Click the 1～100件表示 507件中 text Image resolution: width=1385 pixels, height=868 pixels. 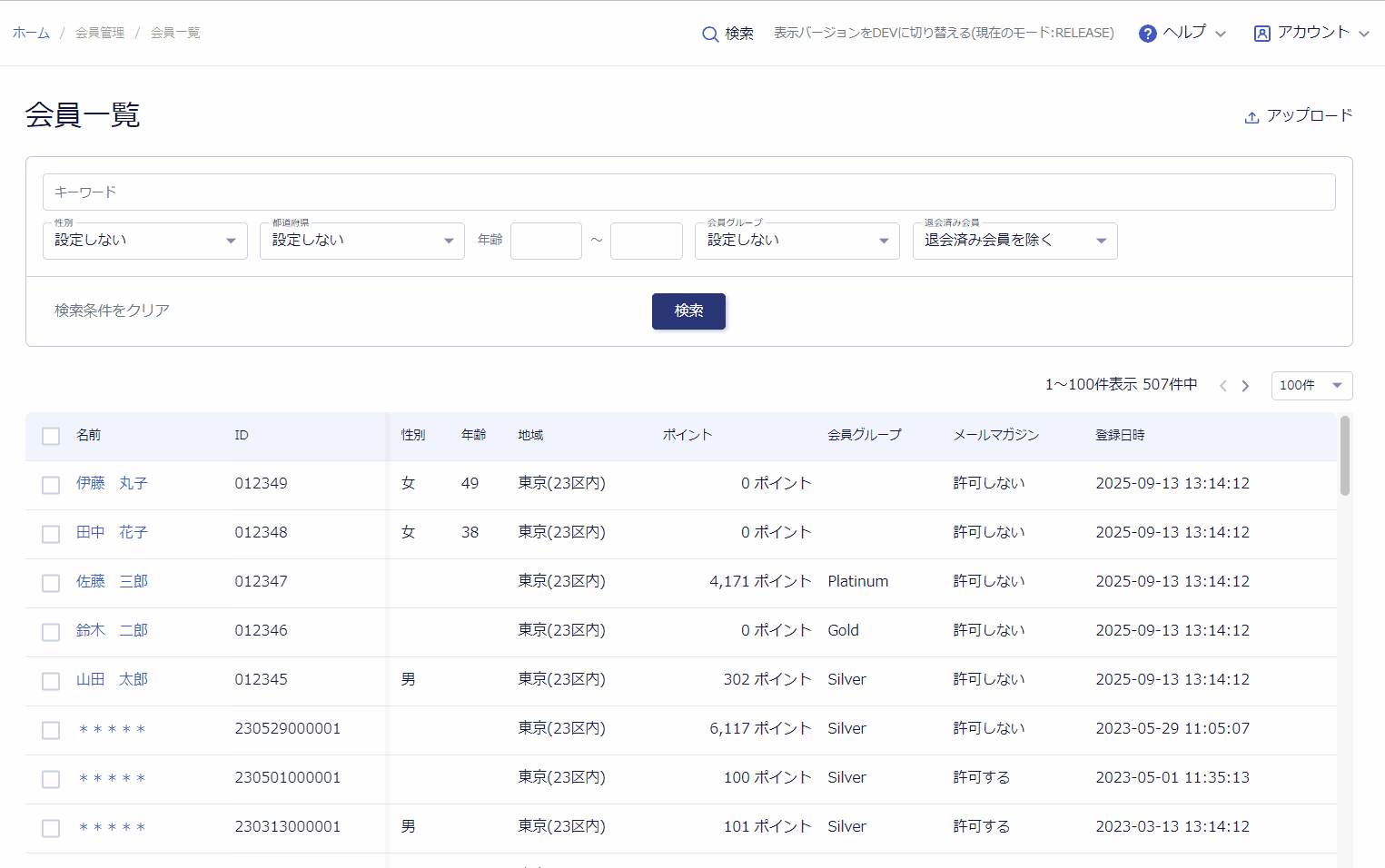click(1121, 385)
